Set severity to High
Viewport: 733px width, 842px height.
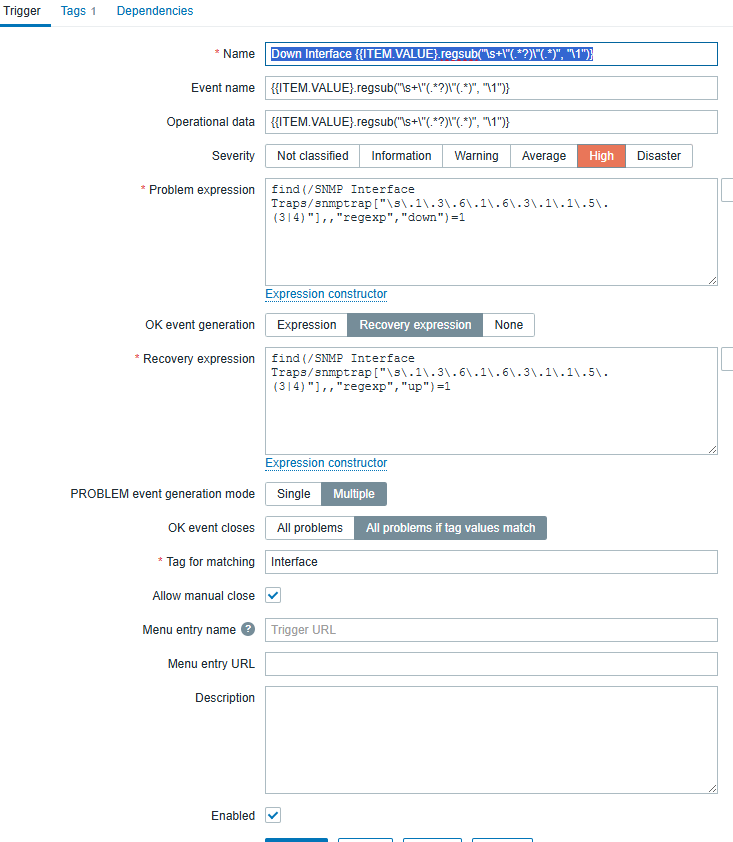pos(601,156)
